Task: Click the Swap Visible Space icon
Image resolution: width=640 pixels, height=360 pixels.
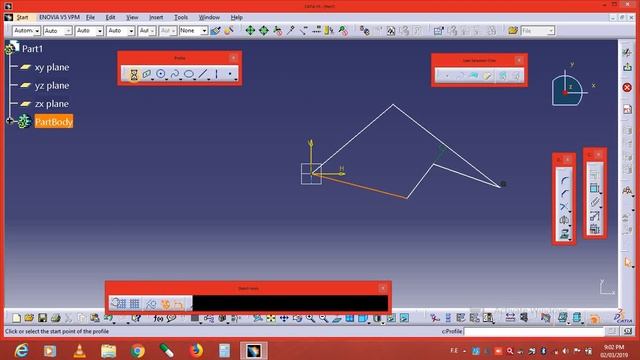Action: point(404,318)
